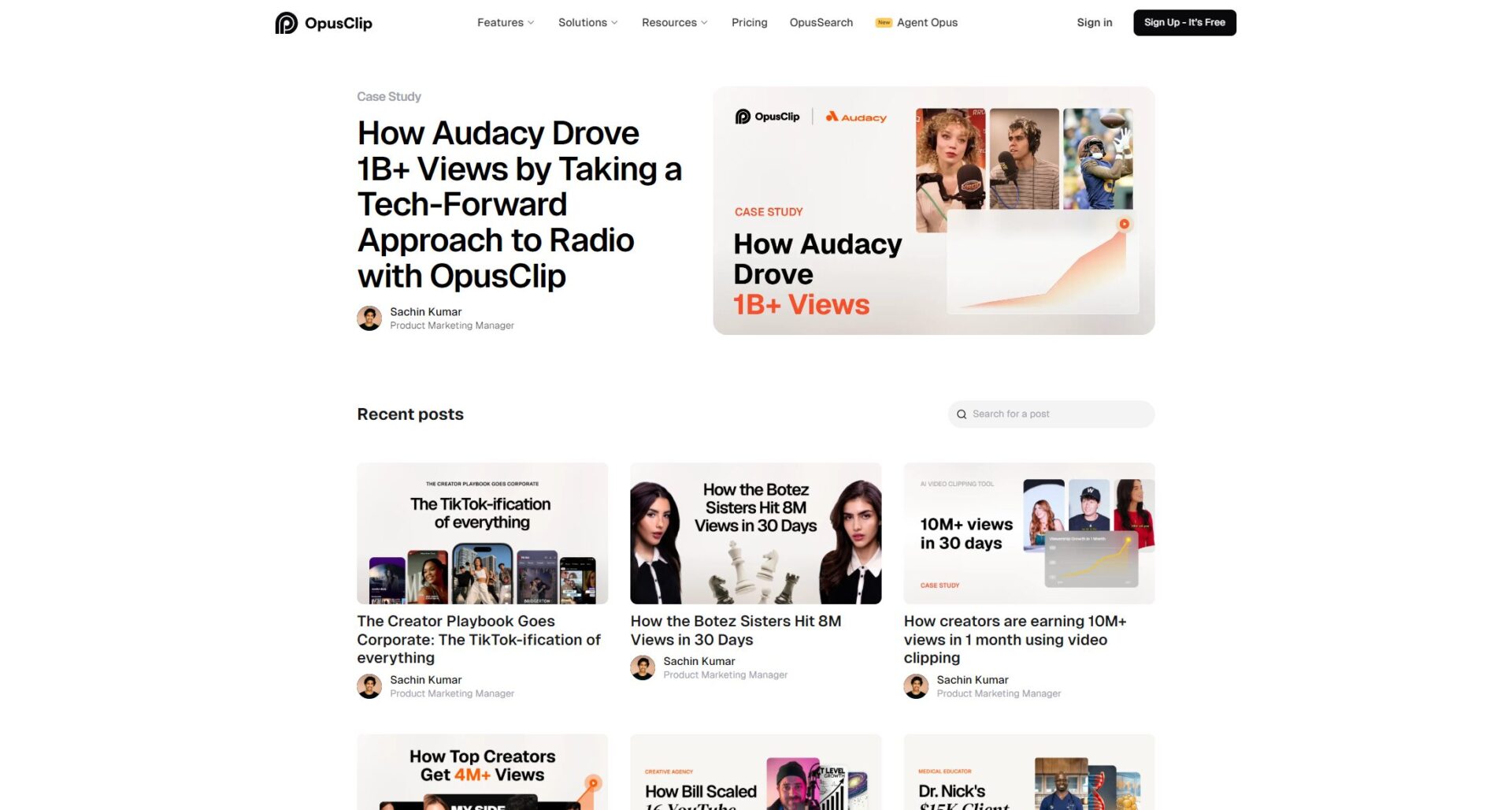
Task: Expand the Features dropdown menu
Action: [506, 23]
